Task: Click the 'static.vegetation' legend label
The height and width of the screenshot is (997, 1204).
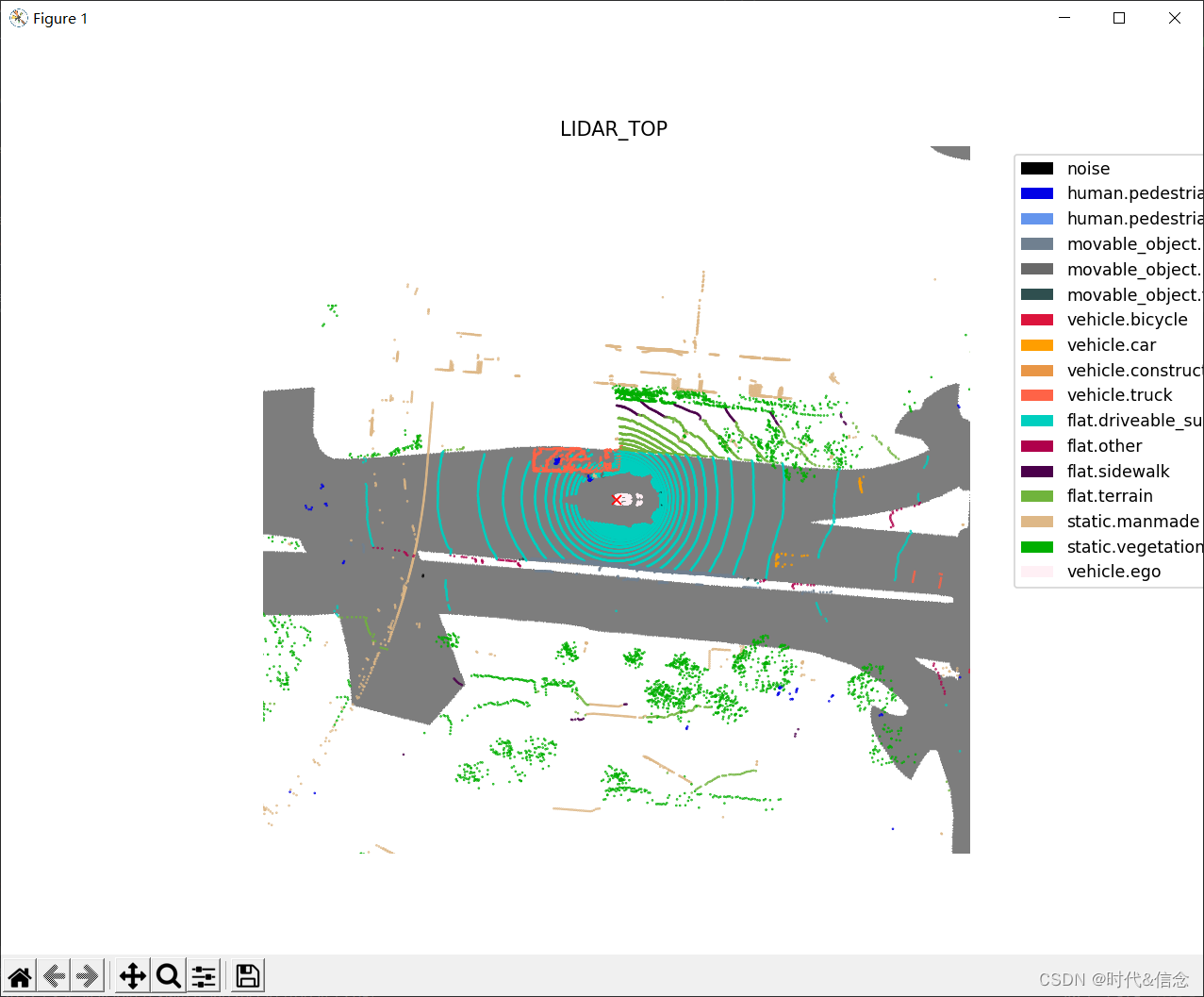Action: [x=1135, y=547]
